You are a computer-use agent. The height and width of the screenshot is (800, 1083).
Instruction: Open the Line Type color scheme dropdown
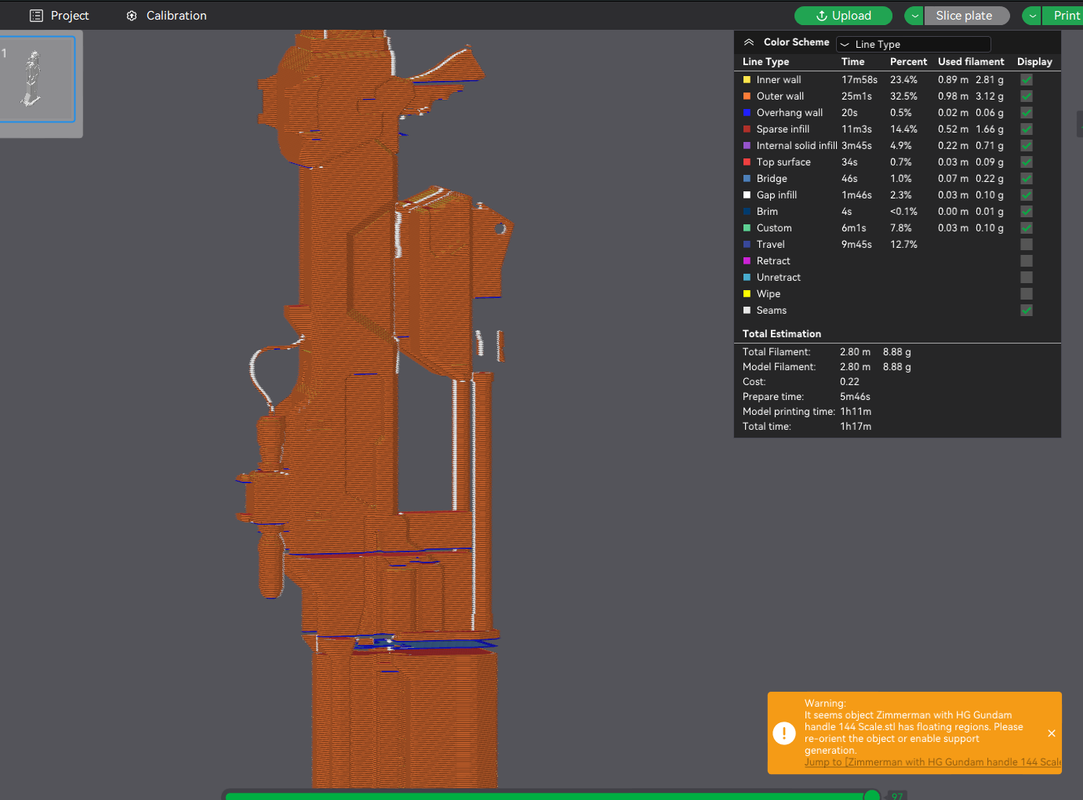[913, 44]
